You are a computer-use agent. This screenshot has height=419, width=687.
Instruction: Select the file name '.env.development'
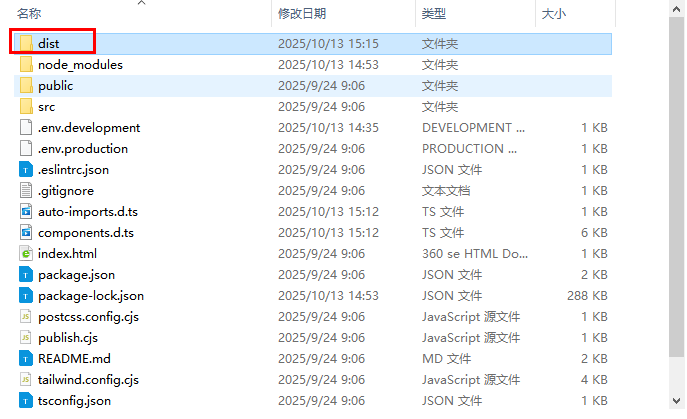pyautogui.click(x=89, y=128)
